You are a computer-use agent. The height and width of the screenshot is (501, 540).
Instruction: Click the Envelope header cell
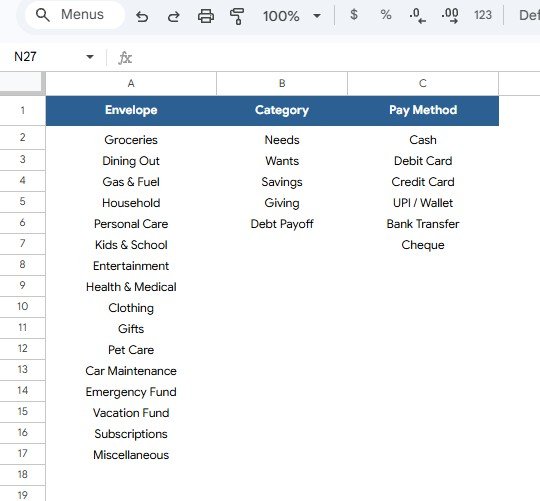pyautogui.click(x=131, y=111)
